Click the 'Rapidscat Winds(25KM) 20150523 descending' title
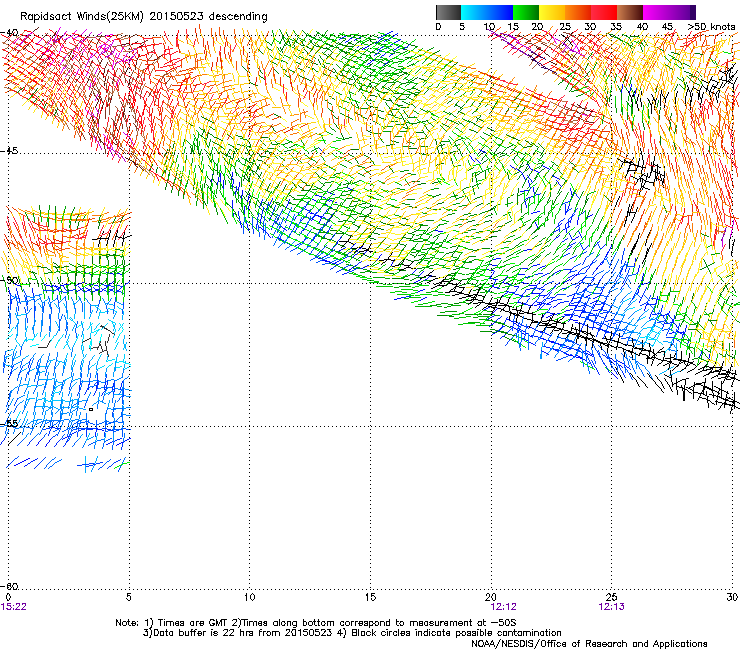740x650 pixels. click(x=143, y=17)
